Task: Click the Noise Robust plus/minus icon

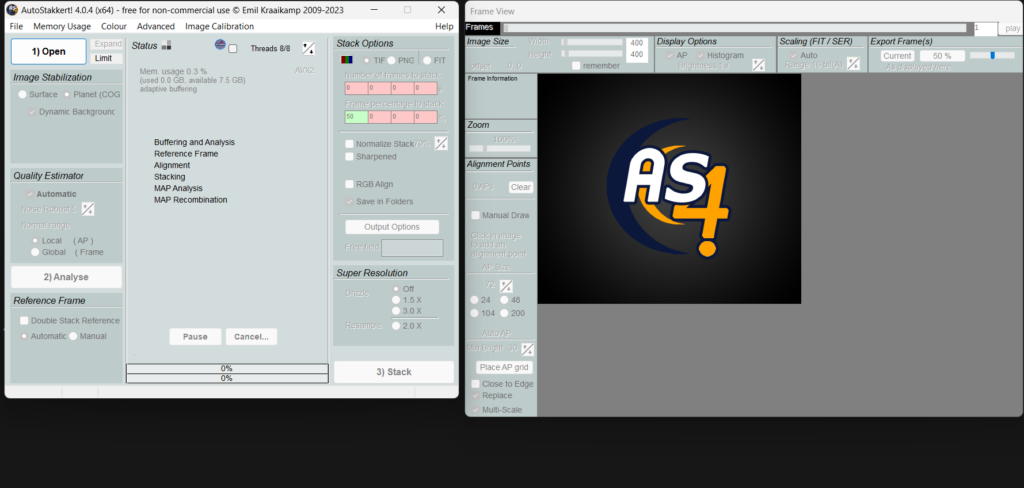Action: click(x=88, y=209)
